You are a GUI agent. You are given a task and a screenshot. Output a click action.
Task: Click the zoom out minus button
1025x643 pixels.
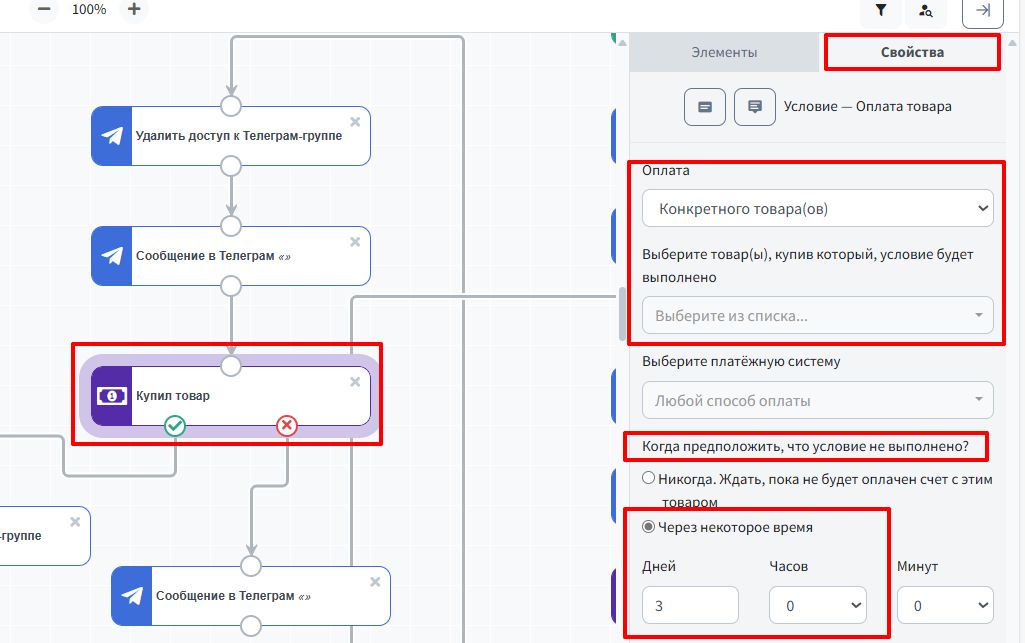44,9
